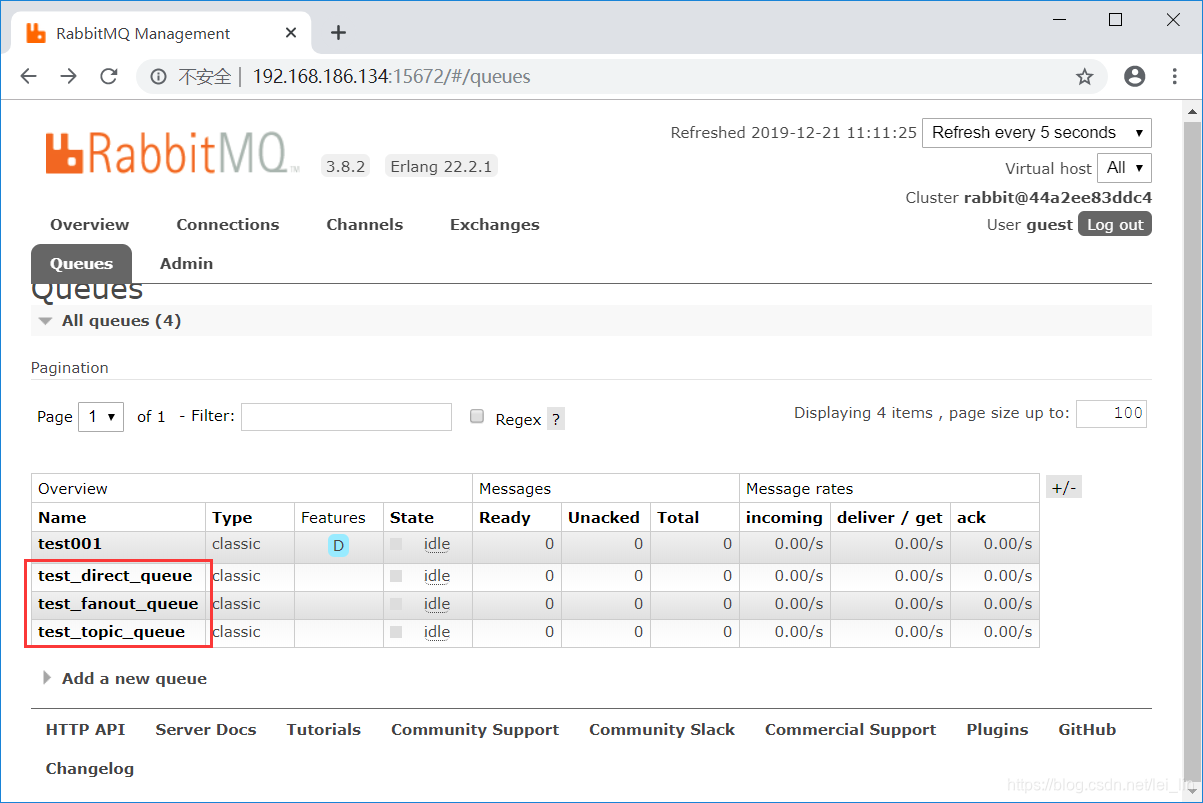Open the Refresh every 5 seconds dropdown
This screenshot has width=1203, height=803.
click(1037, 133)
